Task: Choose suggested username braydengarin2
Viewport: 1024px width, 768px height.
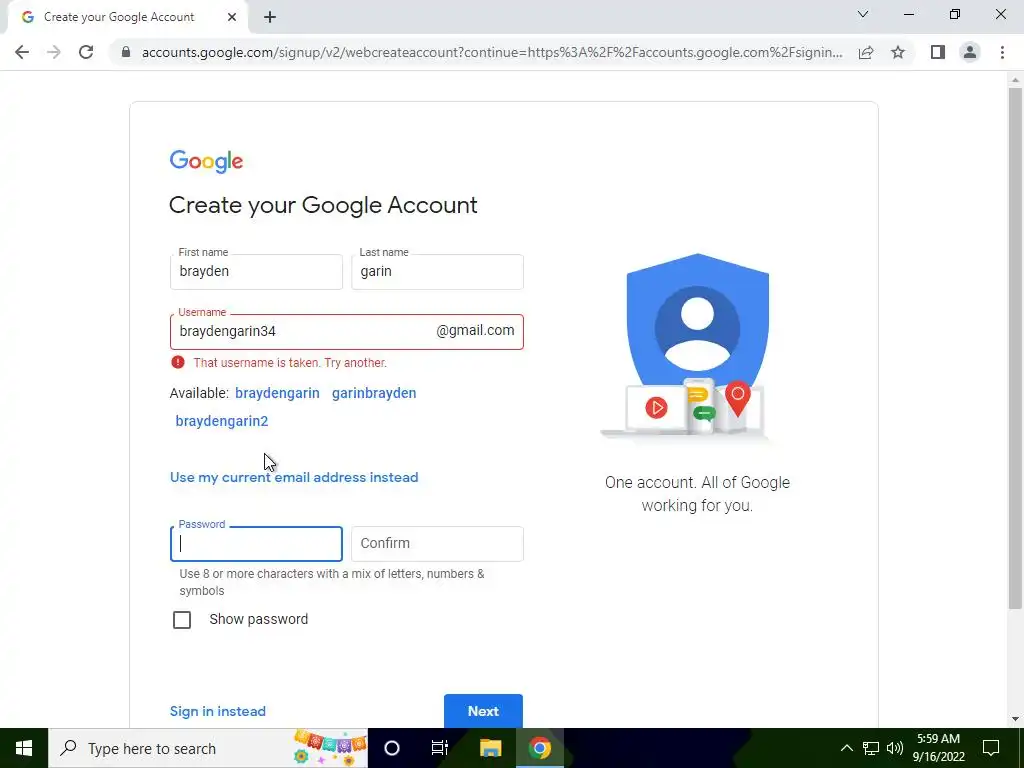Action: [222, 421]
